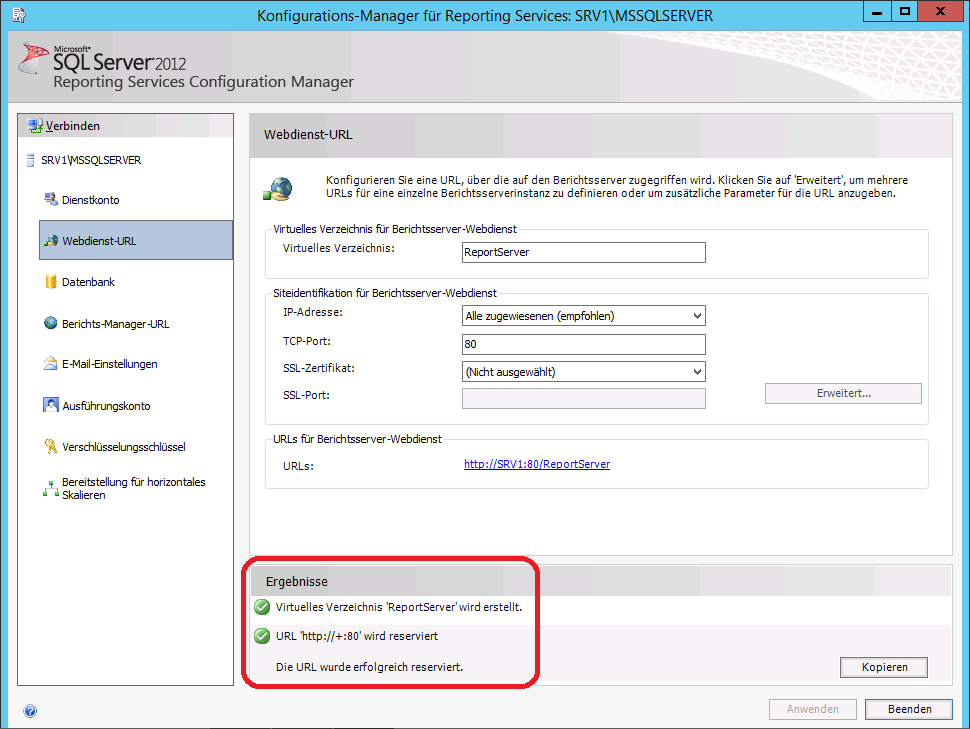The image size is (970, 729).
Task: Click the IP-Adresse: label
Action: (x=313, y=313)
